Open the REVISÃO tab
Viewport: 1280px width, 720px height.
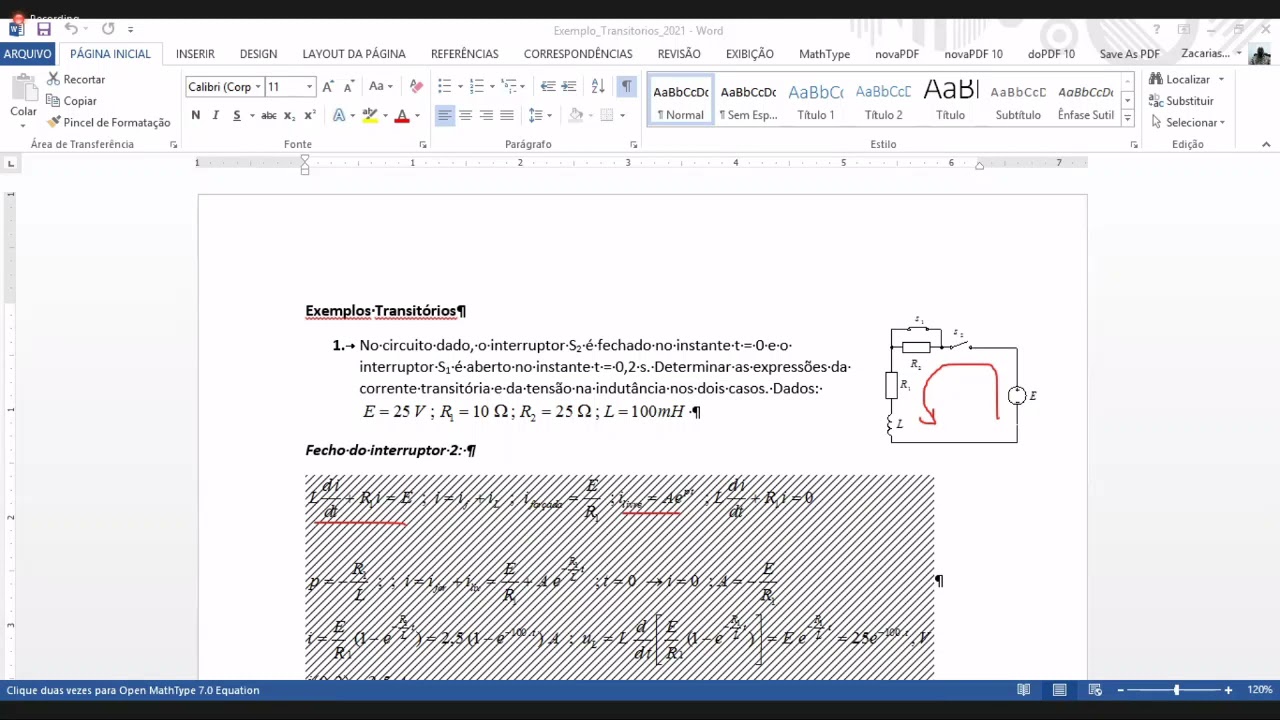679,54
